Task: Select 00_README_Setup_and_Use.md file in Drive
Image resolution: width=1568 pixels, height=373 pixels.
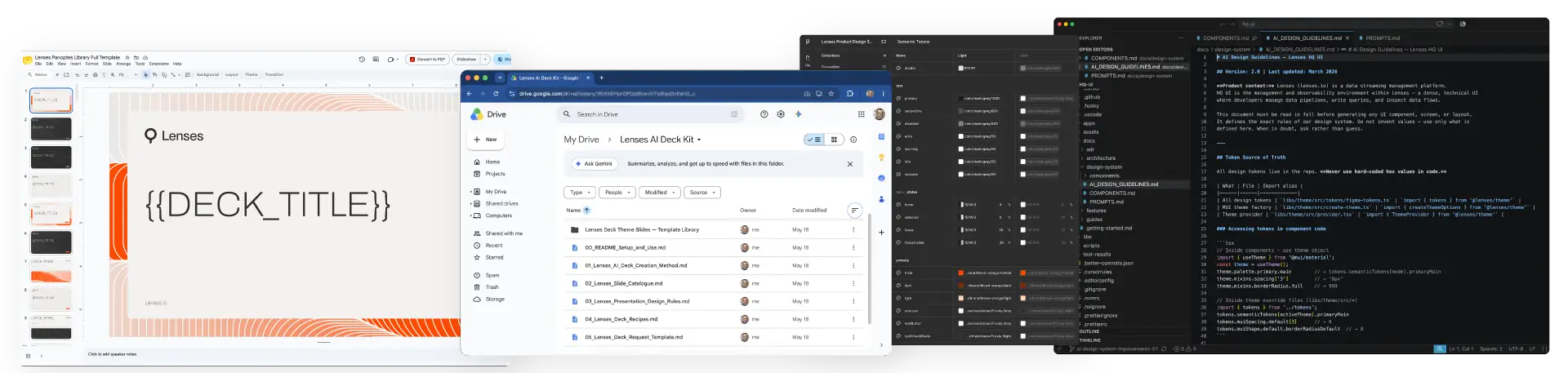Action: (x=715, y=247)
